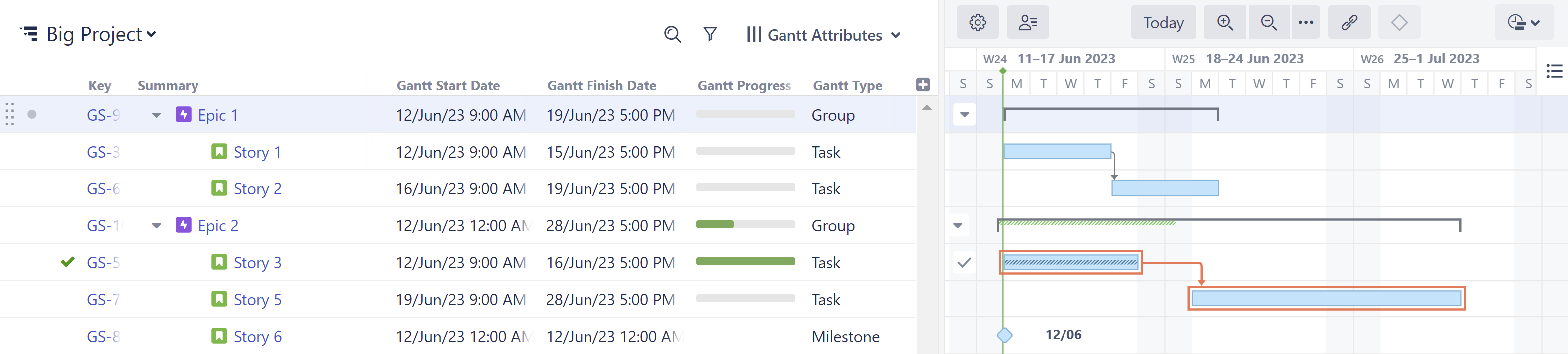Toggle the legend list icon on right edge
Viewport: 1568px width, 354px height.
[1554, 71]
